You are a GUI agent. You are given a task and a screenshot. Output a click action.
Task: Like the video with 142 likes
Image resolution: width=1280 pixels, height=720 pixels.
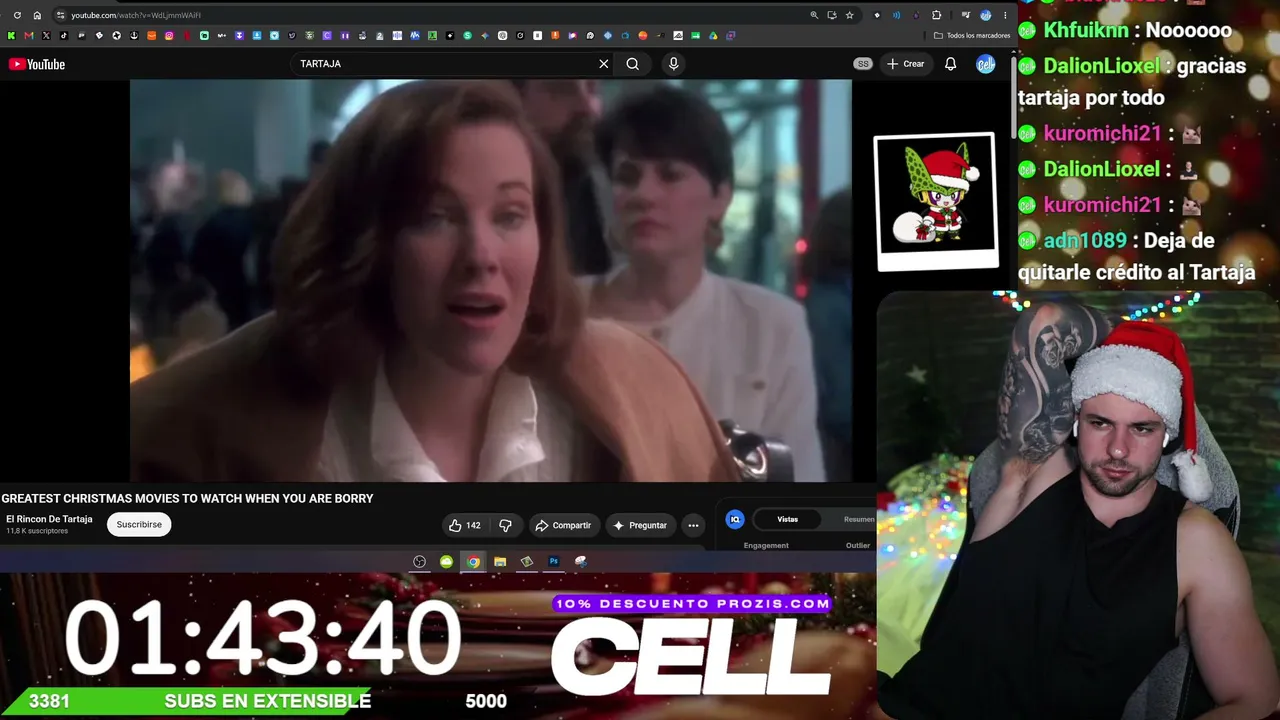click(464, 525)
